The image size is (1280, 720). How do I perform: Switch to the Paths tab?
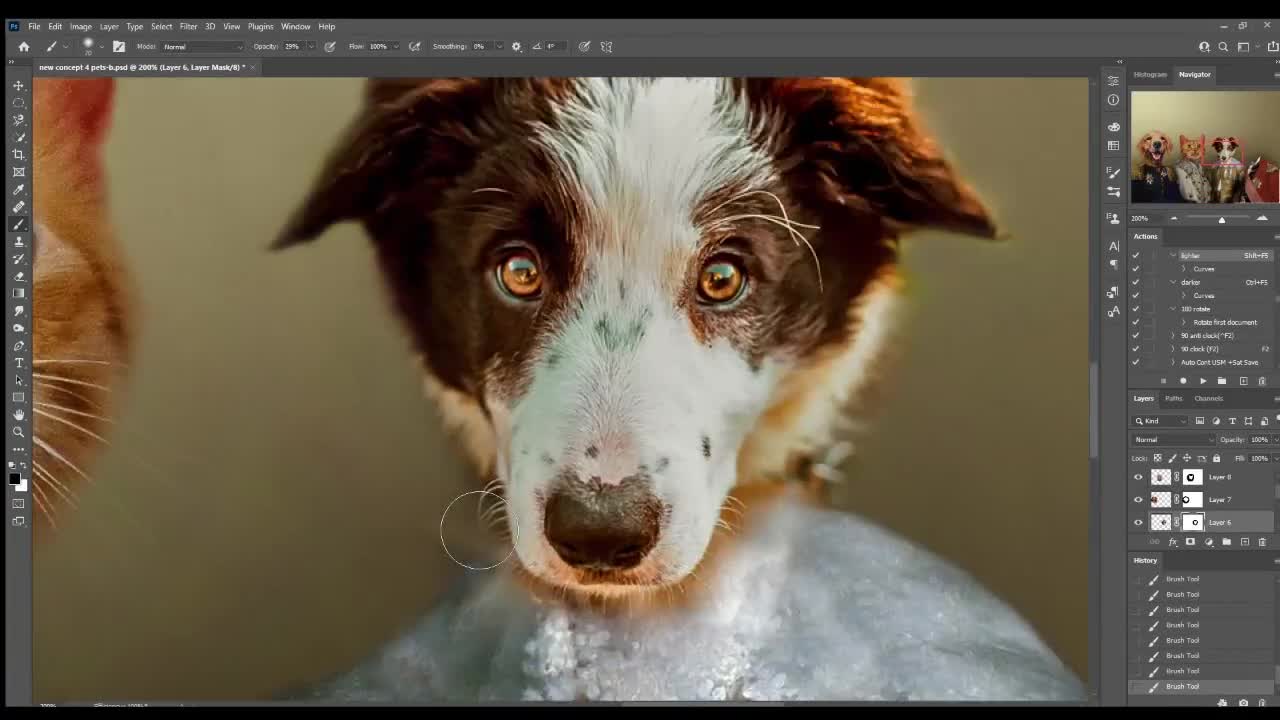(x=1173, y=398)
